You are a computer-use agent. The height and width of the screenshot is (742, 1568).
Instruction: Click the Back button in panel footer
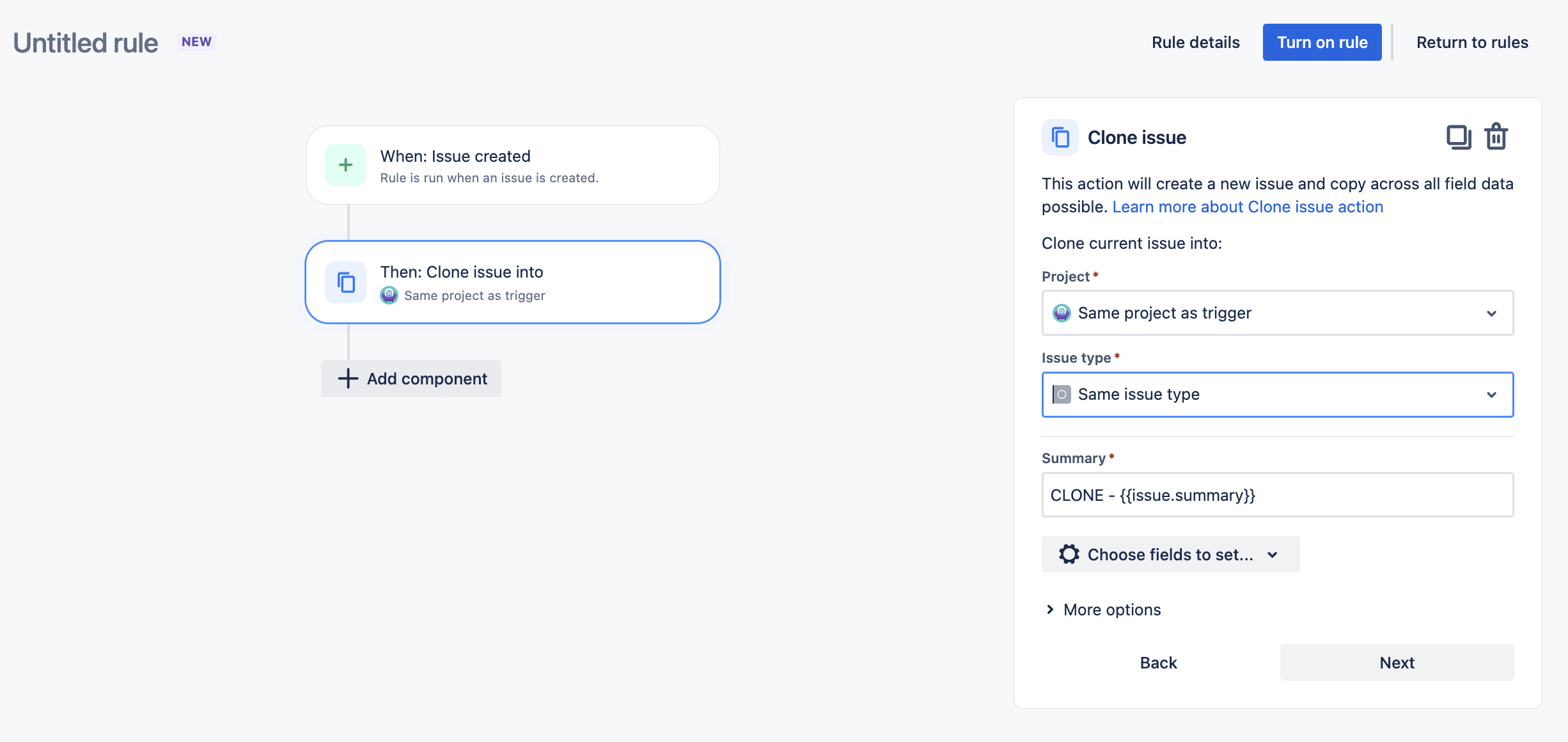1158,662
